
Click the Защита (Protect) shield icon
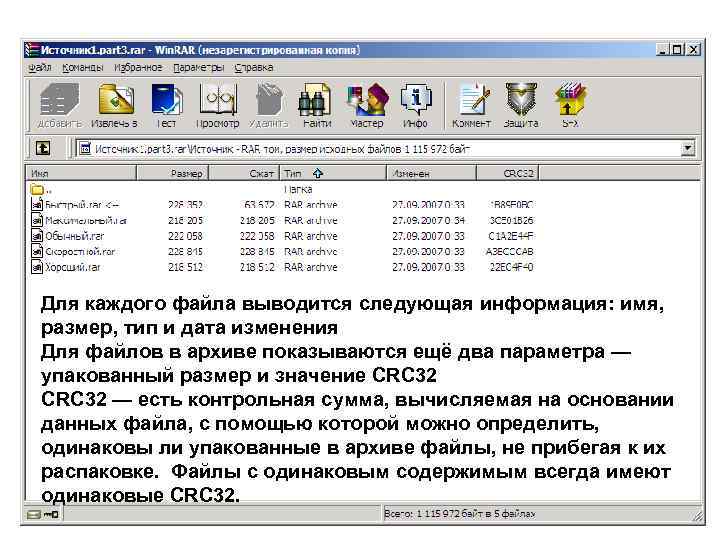(521, 105)
